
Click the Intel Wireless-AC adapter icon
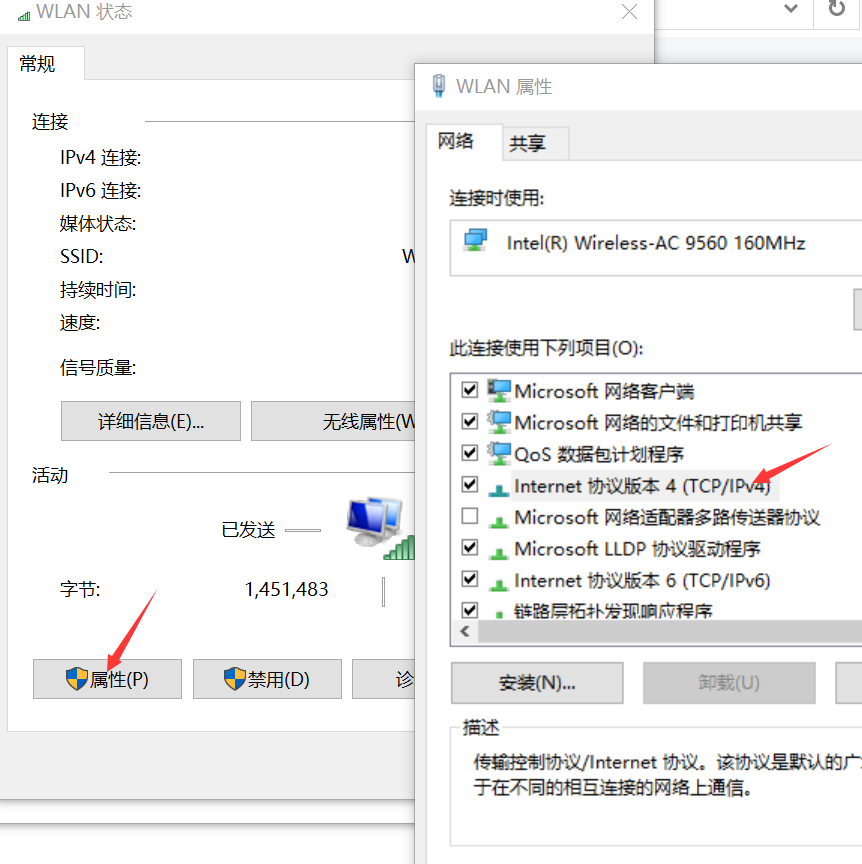[x=475, y=241]
